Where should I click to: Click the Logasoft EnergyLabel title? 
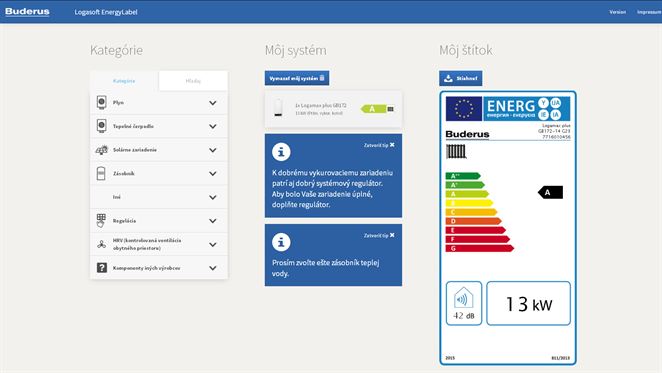(106, 12)
